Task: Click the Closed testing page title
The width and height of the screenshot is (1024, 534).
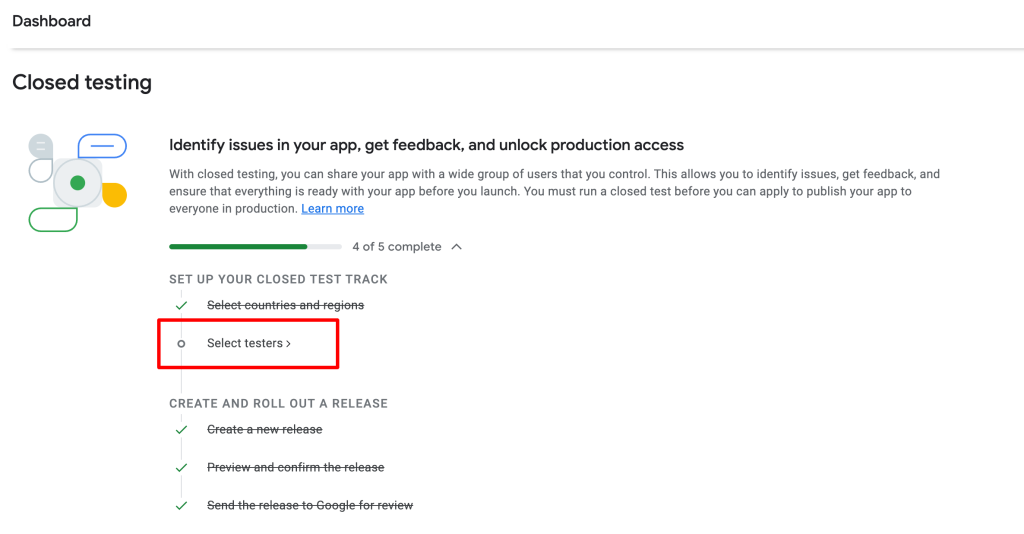Action: (x=82, y=82)
